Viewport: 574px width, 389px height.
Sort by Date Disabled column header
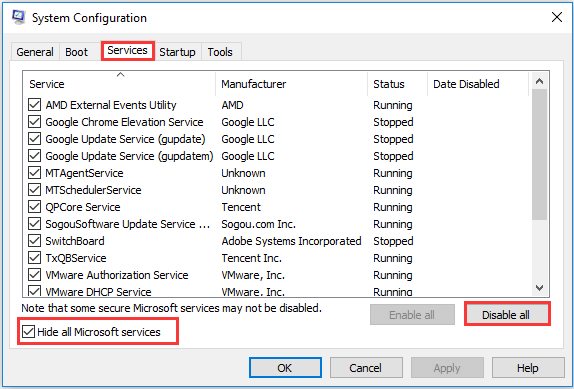(x=478, y=84)
